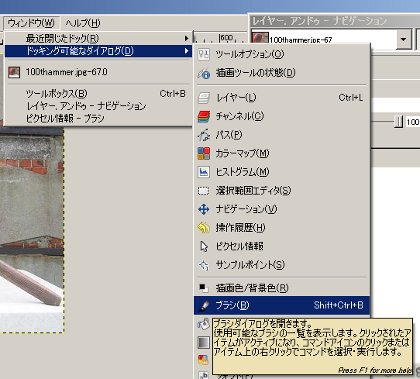Open the ツールオプション dialog icon
Image resolution: width=420 pixels, height=379 pixels.
pyautogui.click(x=203, y=54)
